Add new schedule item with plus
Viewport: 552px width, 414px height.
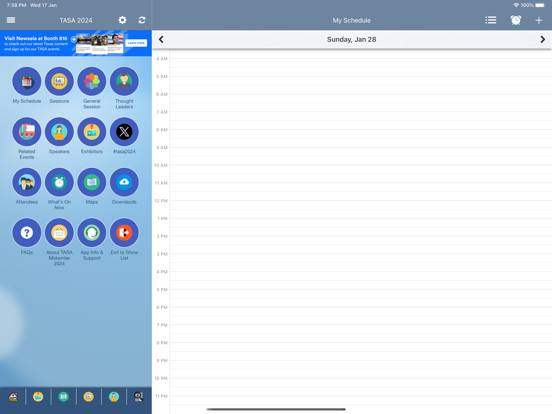tap(539, 20)
